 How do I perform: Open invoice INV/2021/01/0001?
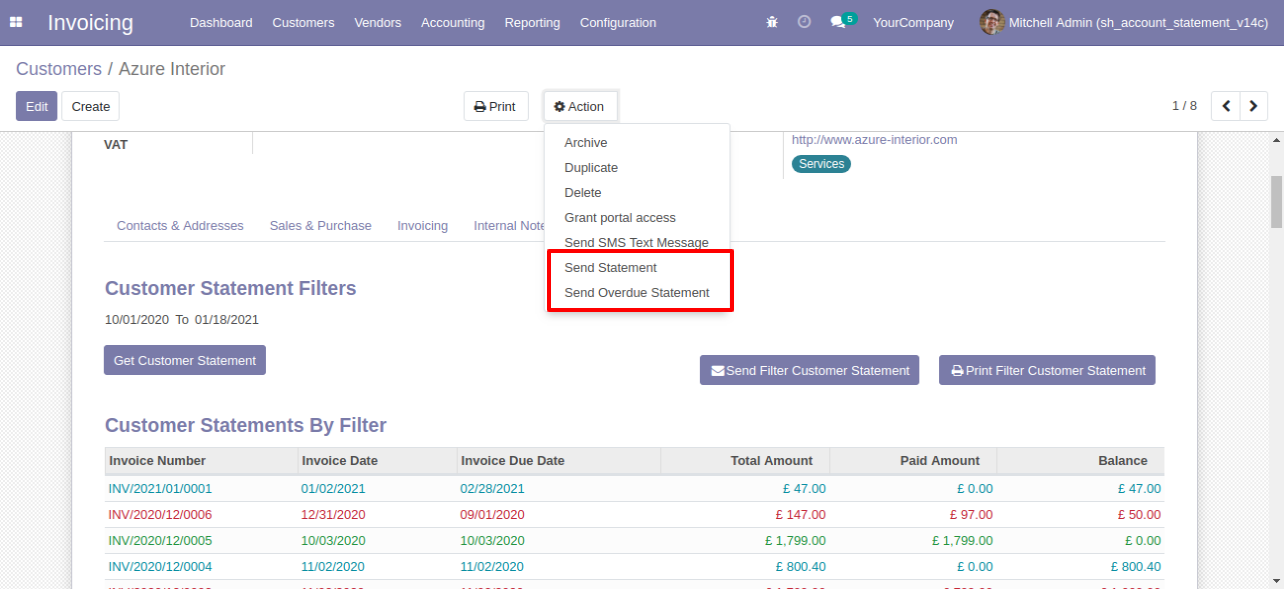[160, 489]
